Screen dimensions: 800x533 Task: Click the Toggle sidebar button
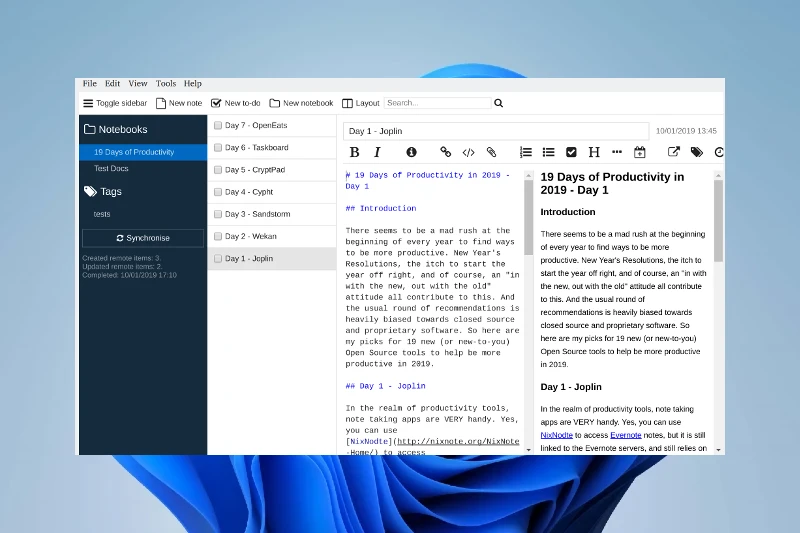(115, 103)
